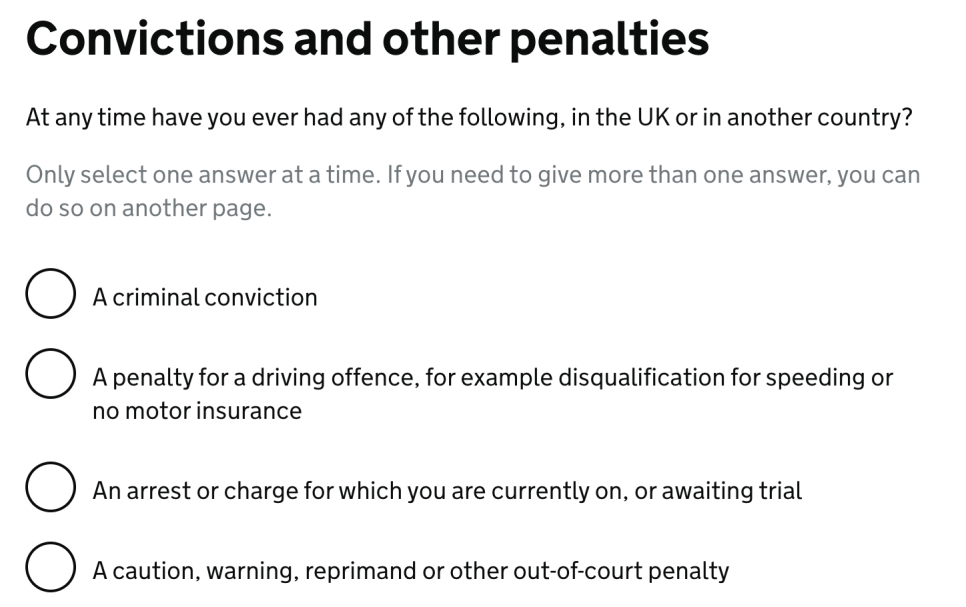Click the word 'Convictions' in the page title

click(155, 39)
